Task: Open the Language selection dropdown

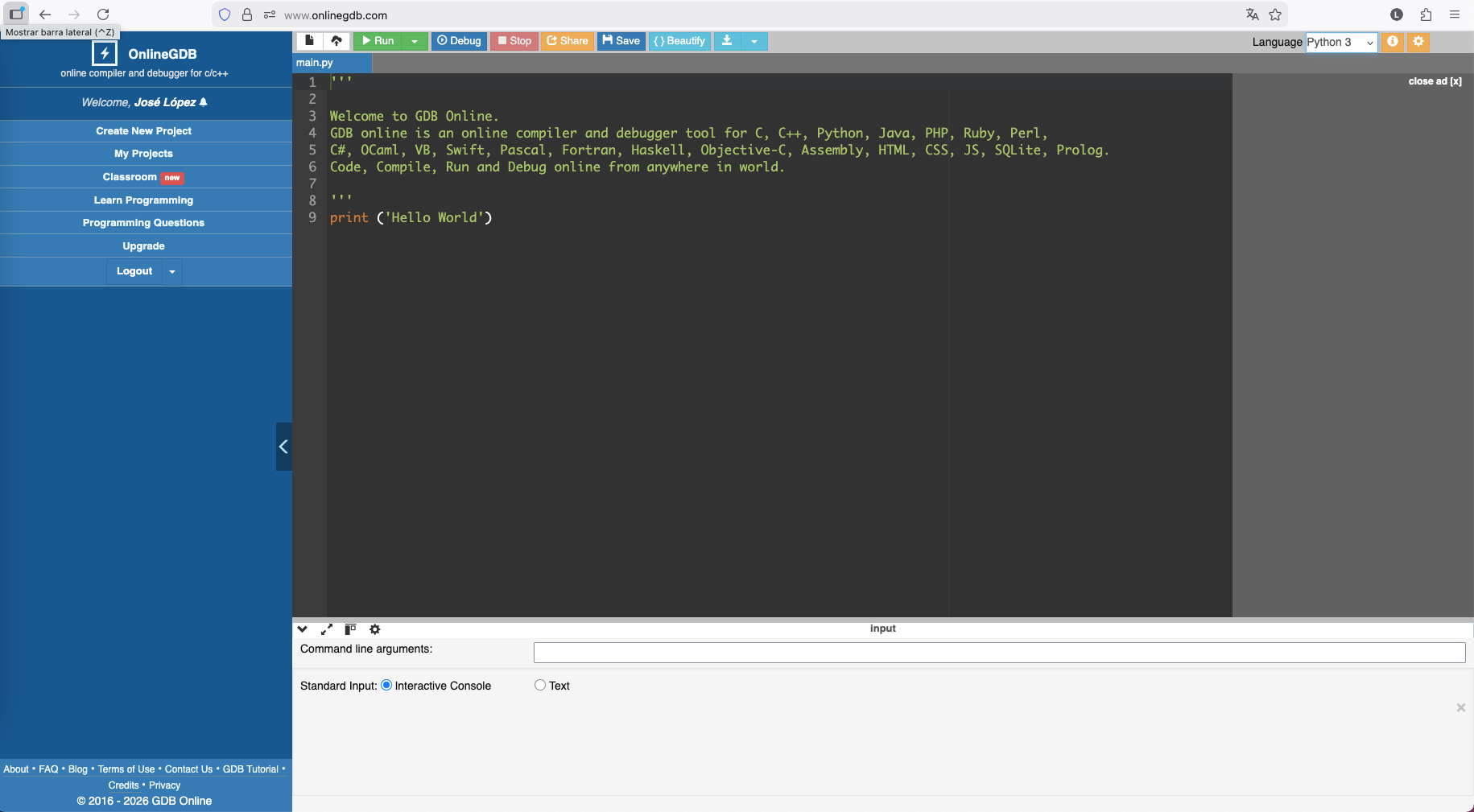Action: click(1339, 43)
